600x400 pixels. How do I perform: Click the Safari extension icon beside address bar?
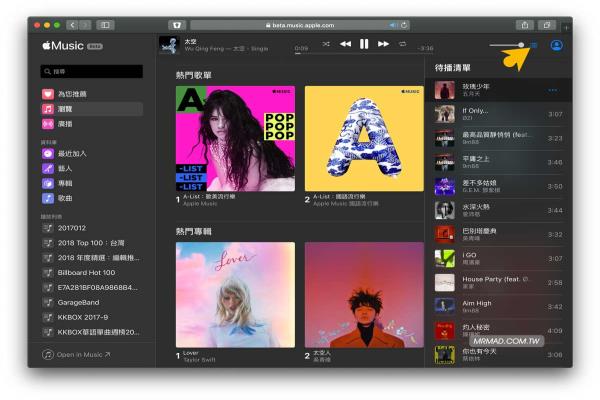point(177,25)
